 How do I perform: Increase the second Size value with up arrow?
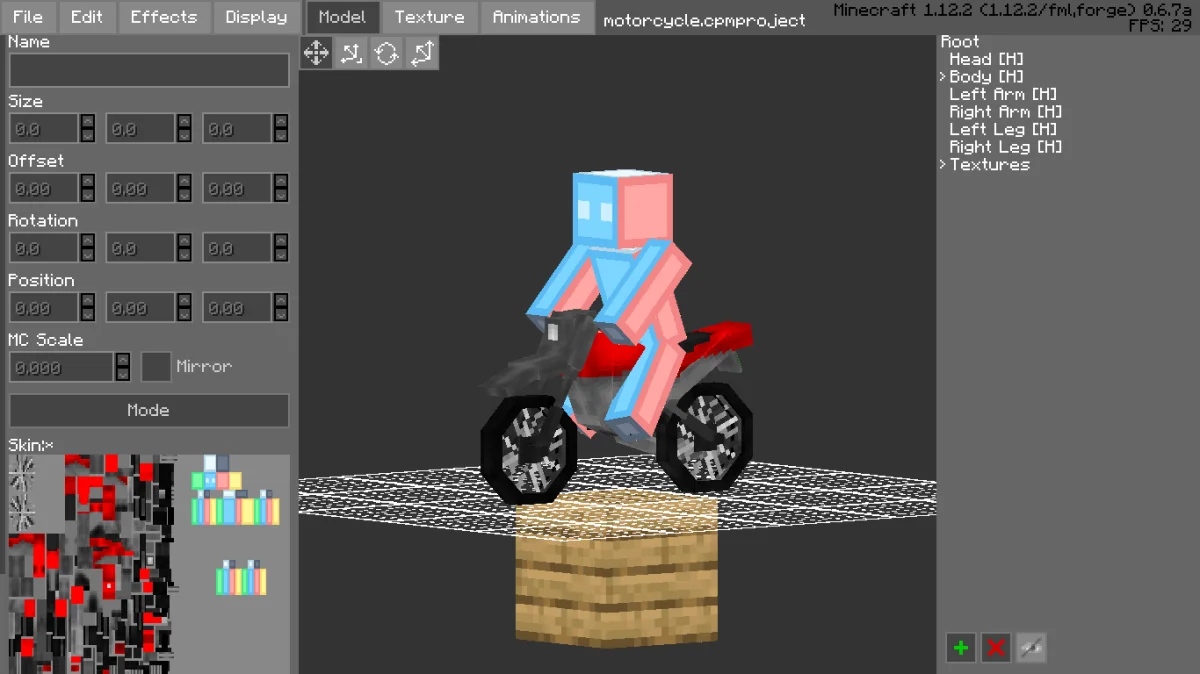(x=184, y=121)
